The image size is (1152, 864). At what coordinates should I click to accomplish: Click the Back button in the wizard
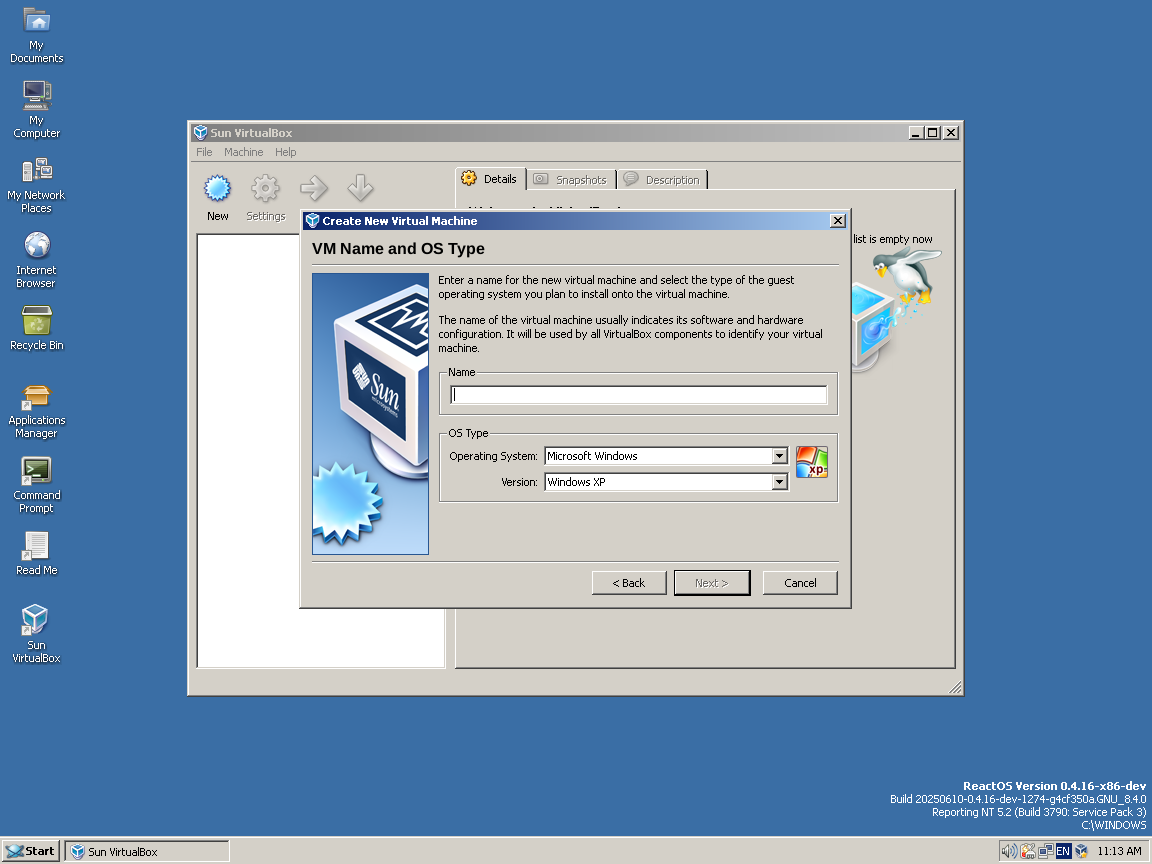point(629,583)
